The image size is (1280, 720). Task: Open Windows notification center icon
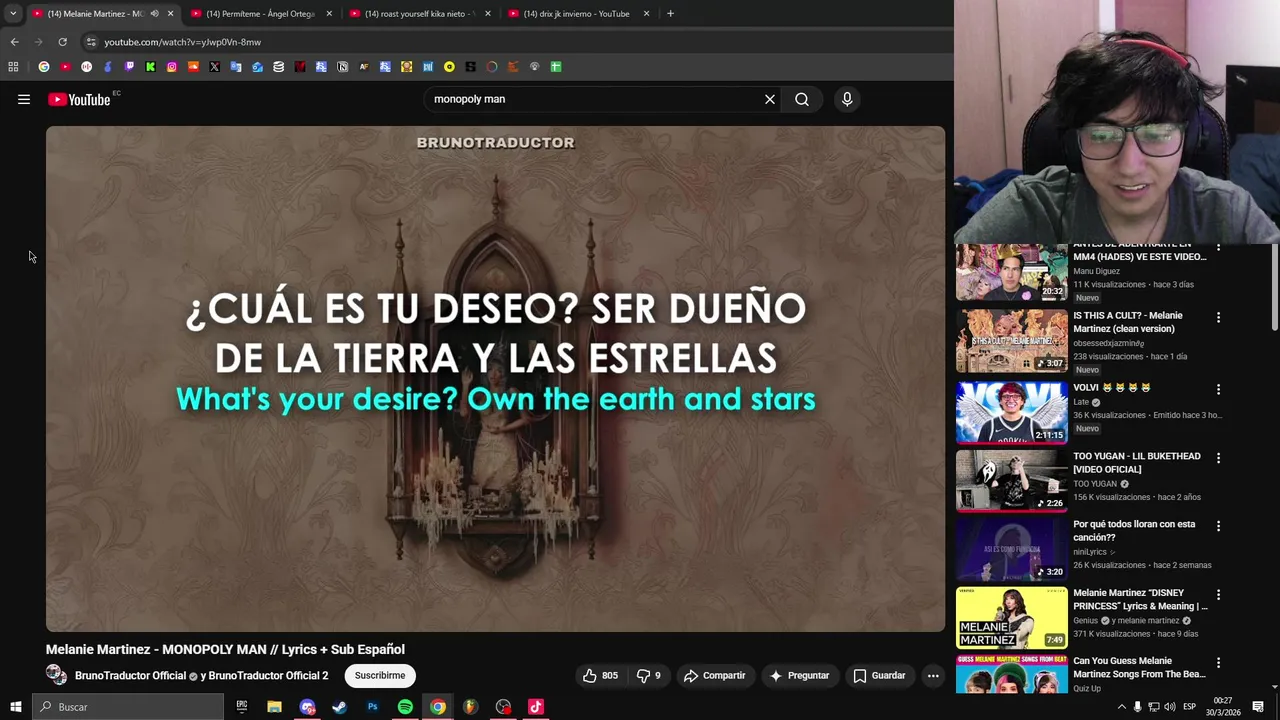(1258, 707)
